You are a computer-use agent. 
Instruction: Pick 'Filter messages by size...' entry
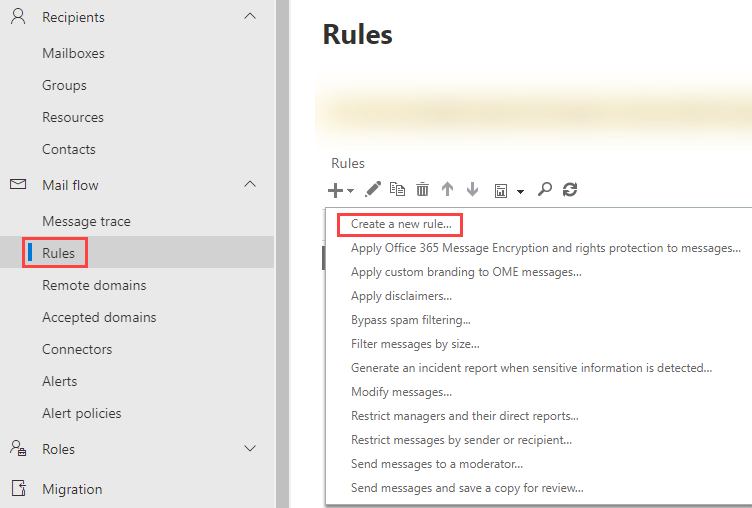click(x=414, y=344)
